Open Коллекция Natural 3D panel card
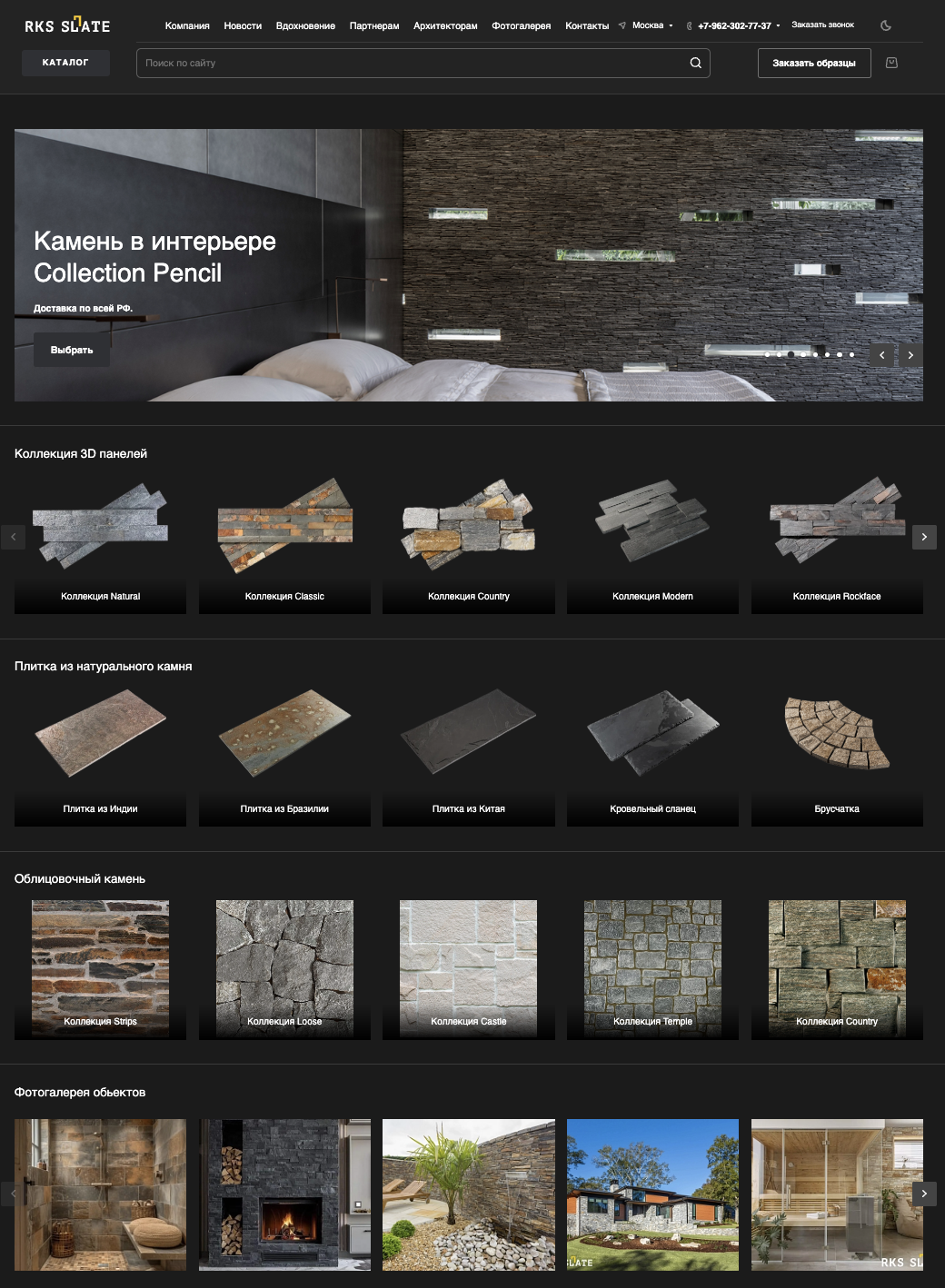This screenshot has width=945, height=1288. (x=100, y=543)
